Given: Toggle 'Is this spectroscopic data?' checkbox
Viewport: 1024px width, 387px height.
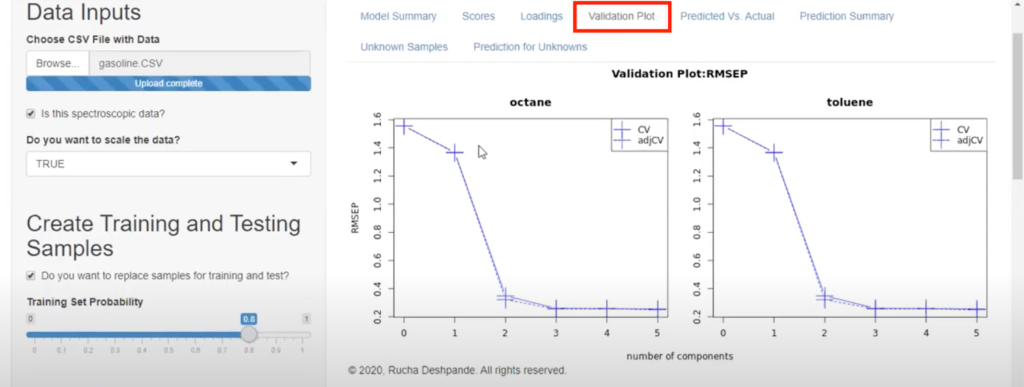Looking at the screenshot, I should [30, 114].
